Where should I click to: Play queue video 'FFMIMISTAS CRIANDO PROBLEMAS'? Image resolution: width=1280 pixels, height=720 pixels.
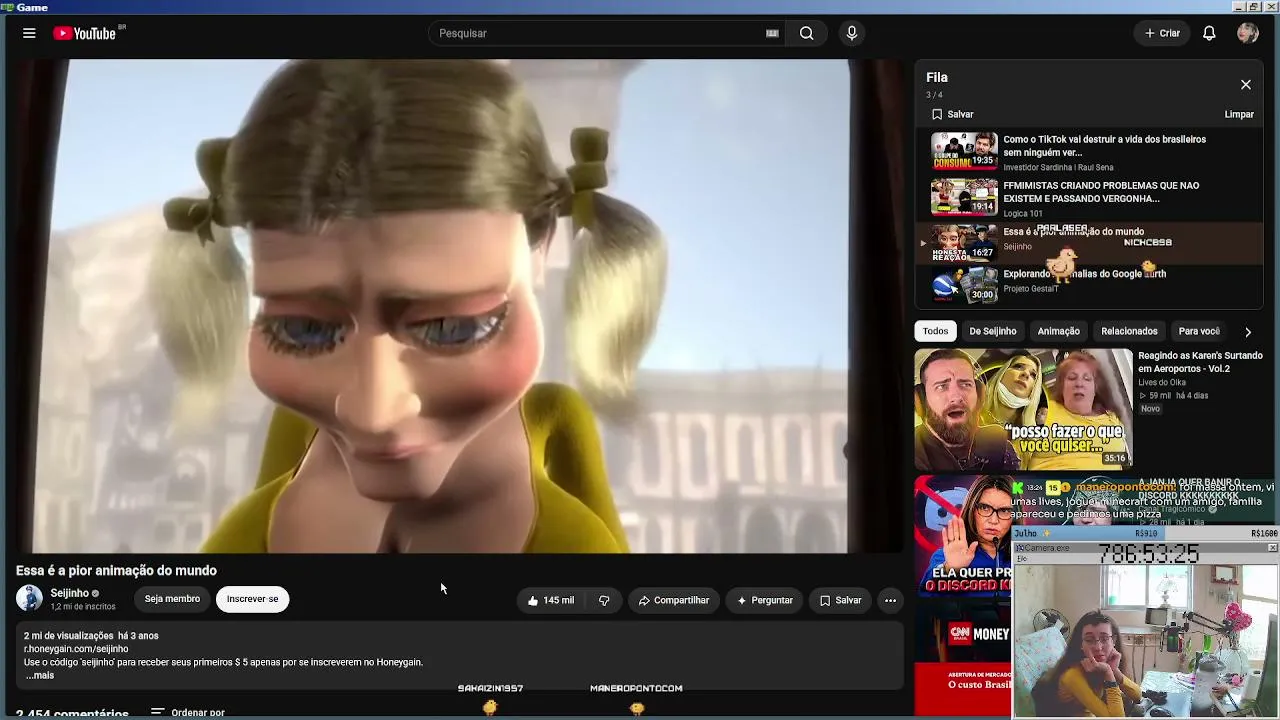point(1090,198)
